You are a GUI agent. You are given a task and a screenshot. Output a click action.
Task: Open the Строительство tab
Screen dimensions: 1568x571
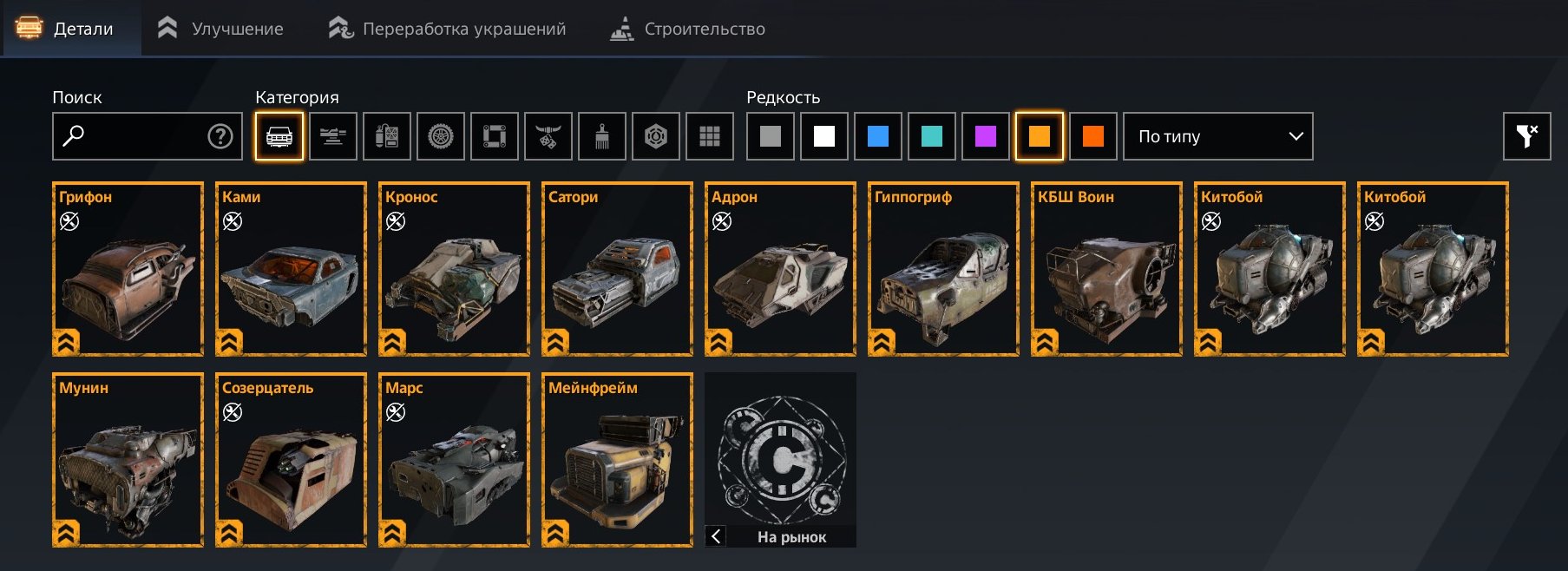point(687,29)
